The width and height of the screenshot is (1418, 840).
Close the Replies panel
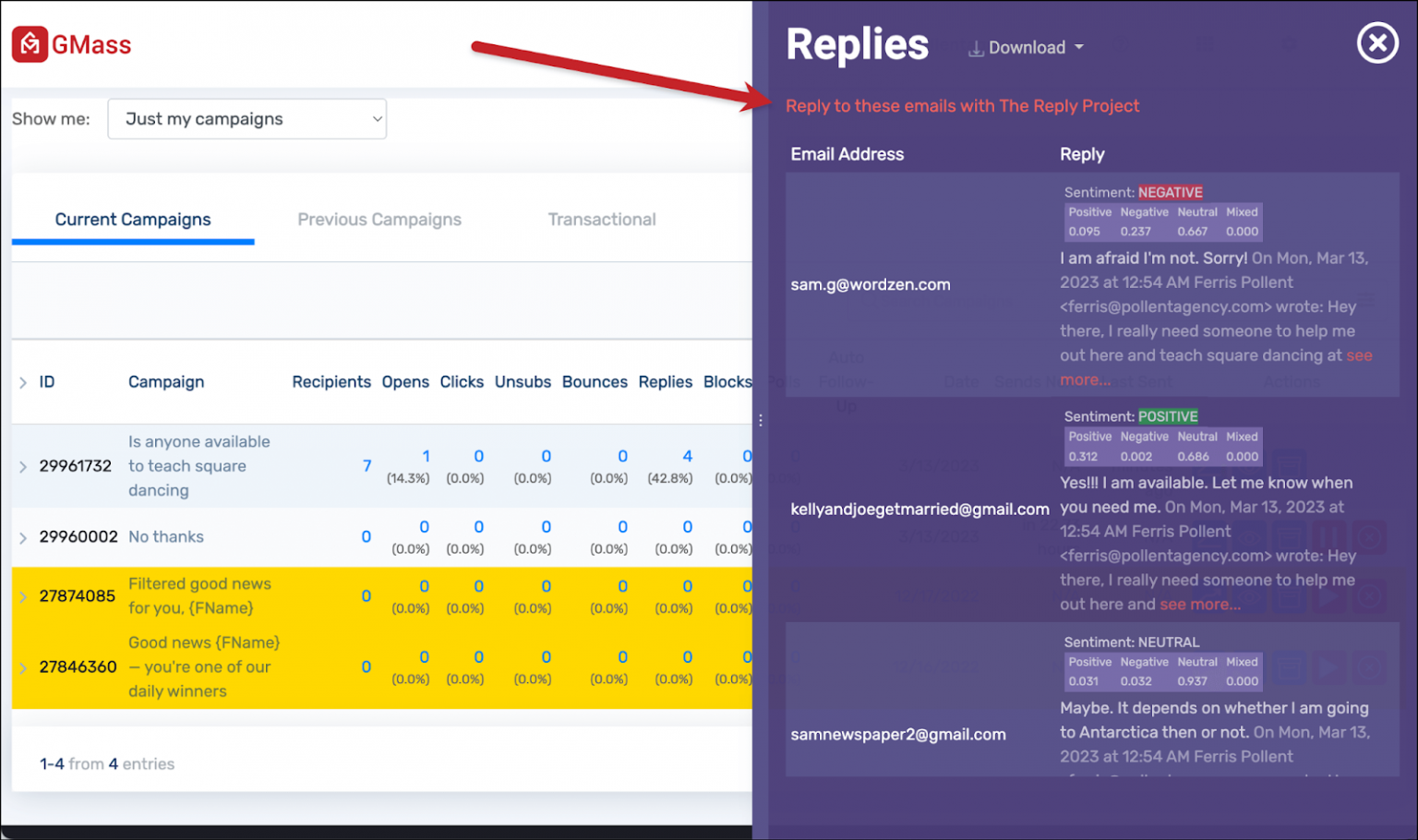click(1377, 42)
